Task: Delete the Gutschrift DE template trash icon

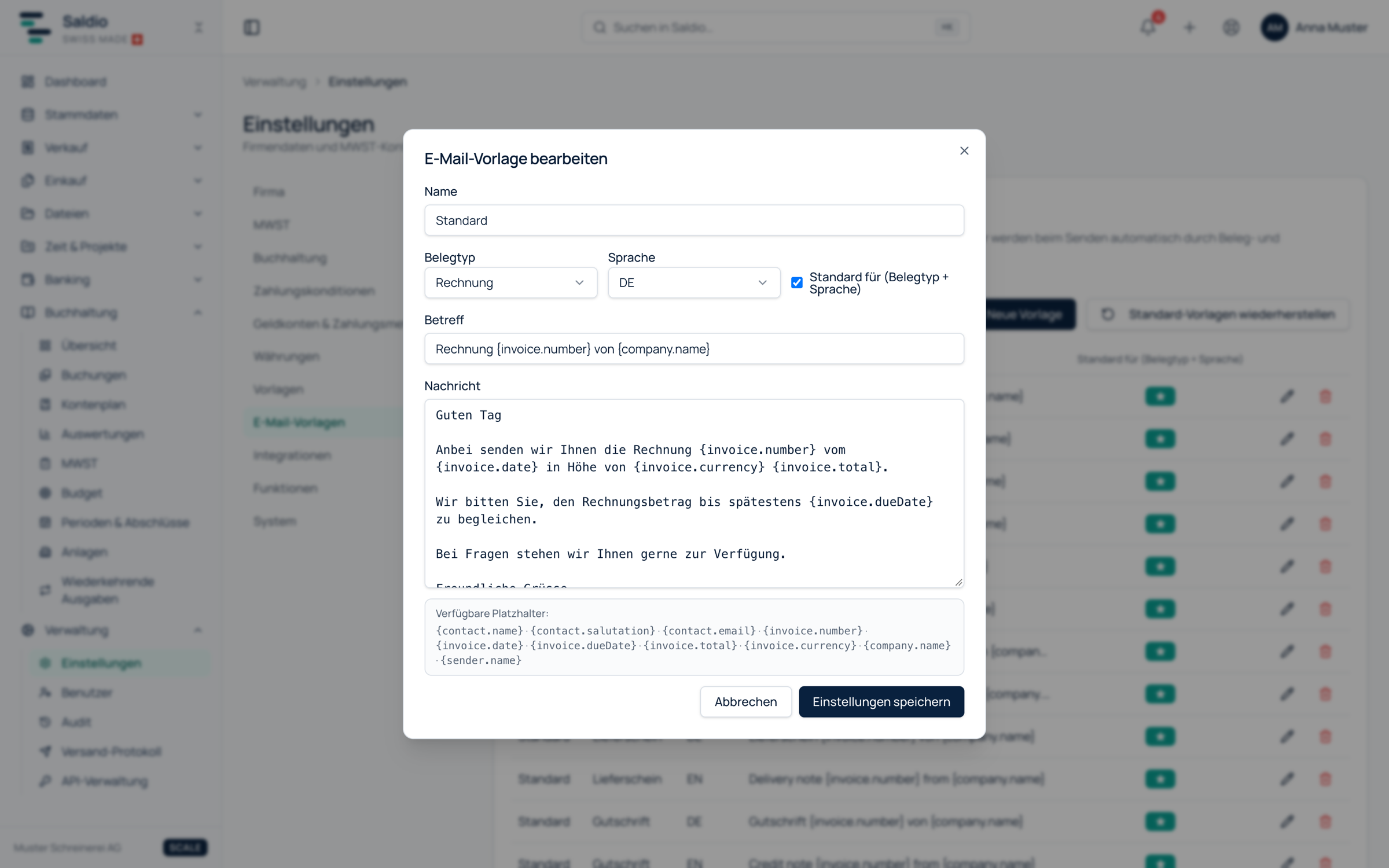Action: click(1325, 821)
